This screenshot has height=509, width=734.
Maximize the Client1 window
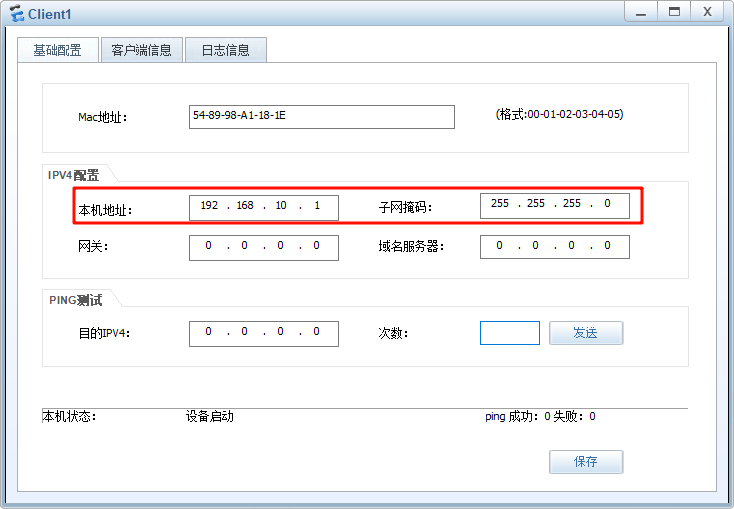tap(674, 12)
